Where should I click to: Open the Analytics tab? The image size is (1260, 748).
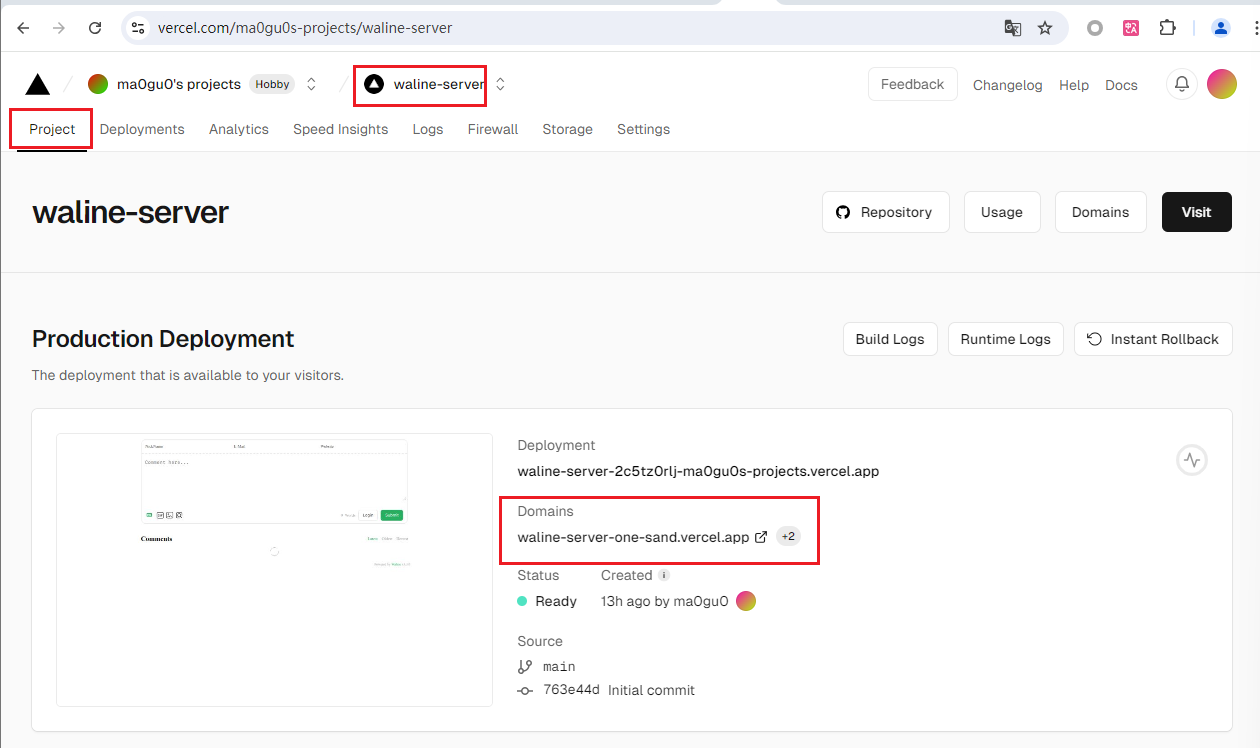[x=239, y=129]
